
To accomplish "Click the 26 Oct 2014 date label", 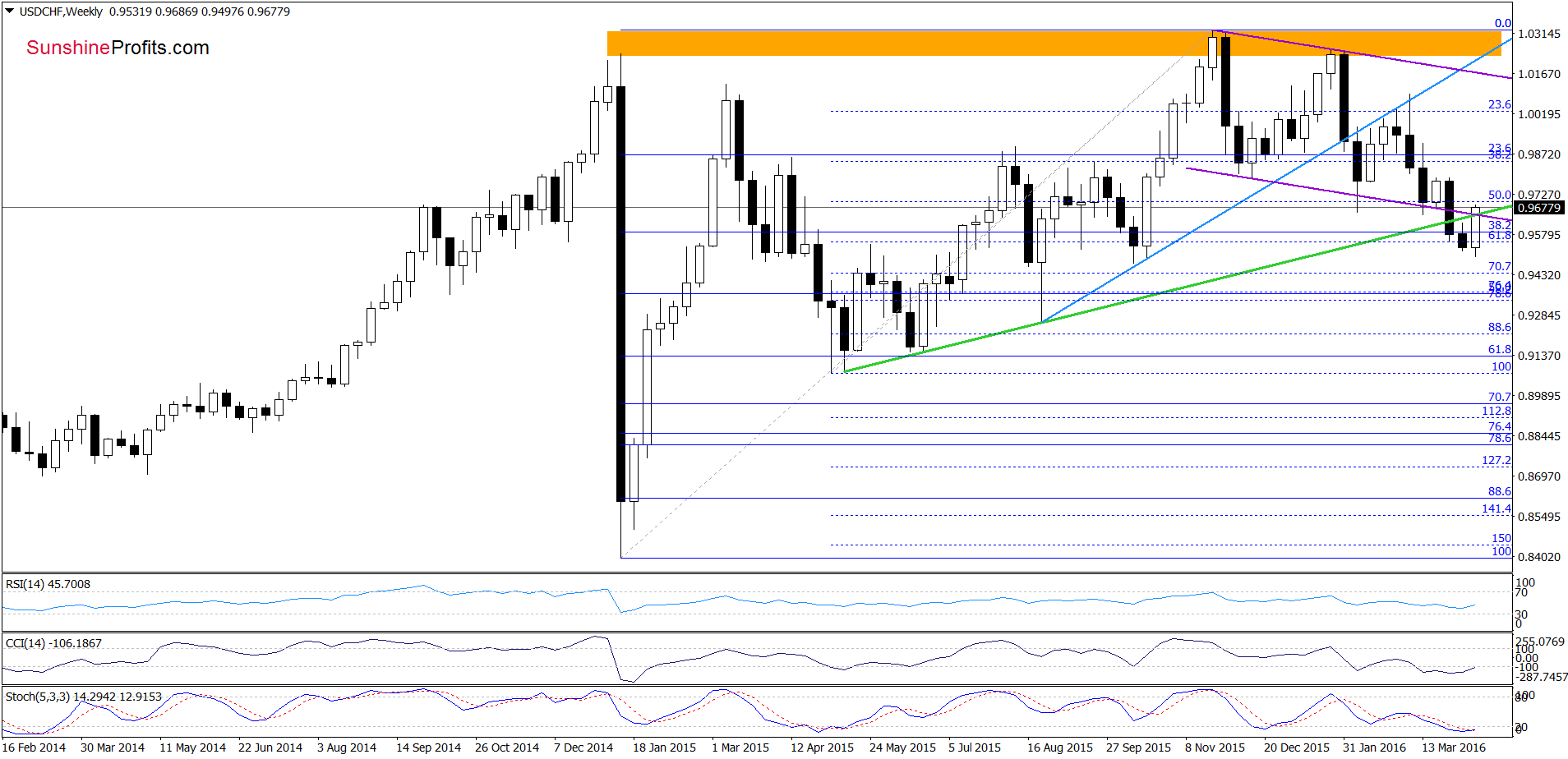I will (x=507, y=747).
